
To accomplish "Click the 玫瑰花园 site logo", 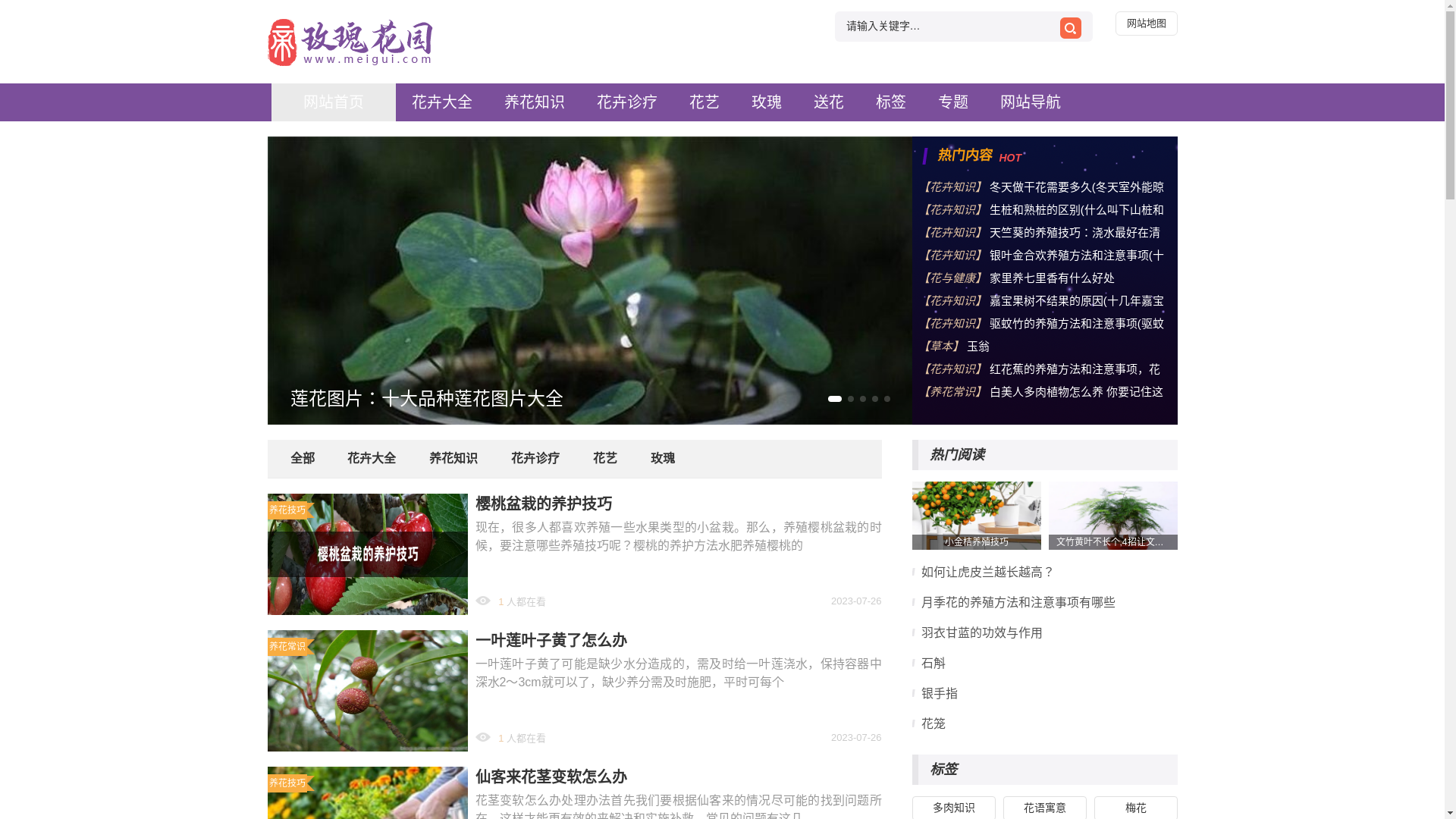I will tap(350, 42).
